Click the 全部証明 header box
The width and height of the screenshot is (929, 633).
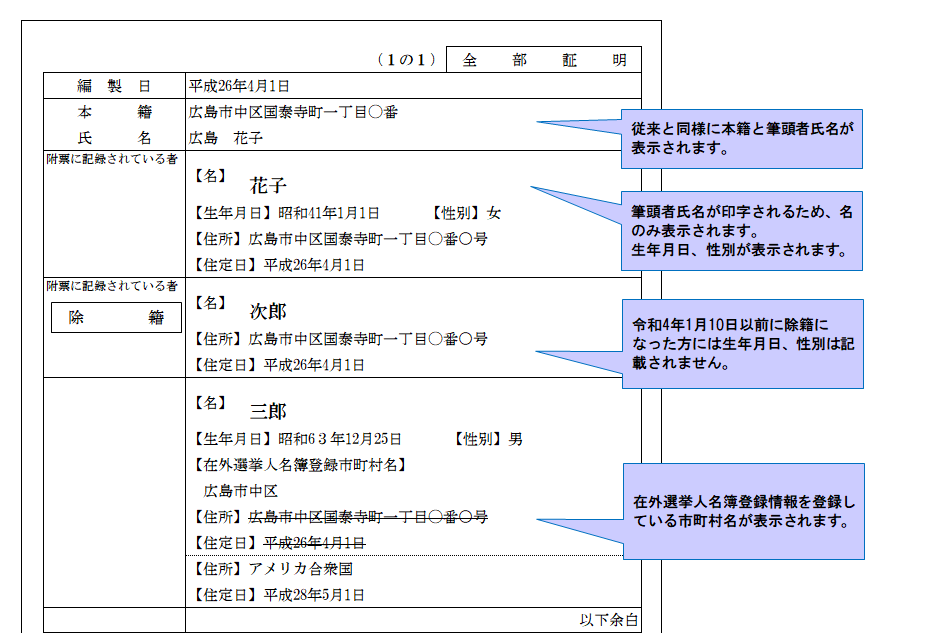pyautogui.click(x=543, y=60)
